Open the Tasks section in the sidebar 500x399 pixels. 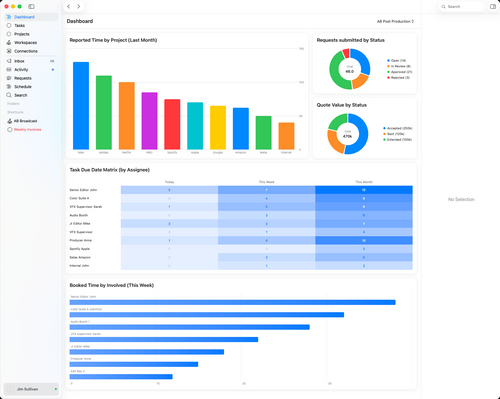point(31,26)
